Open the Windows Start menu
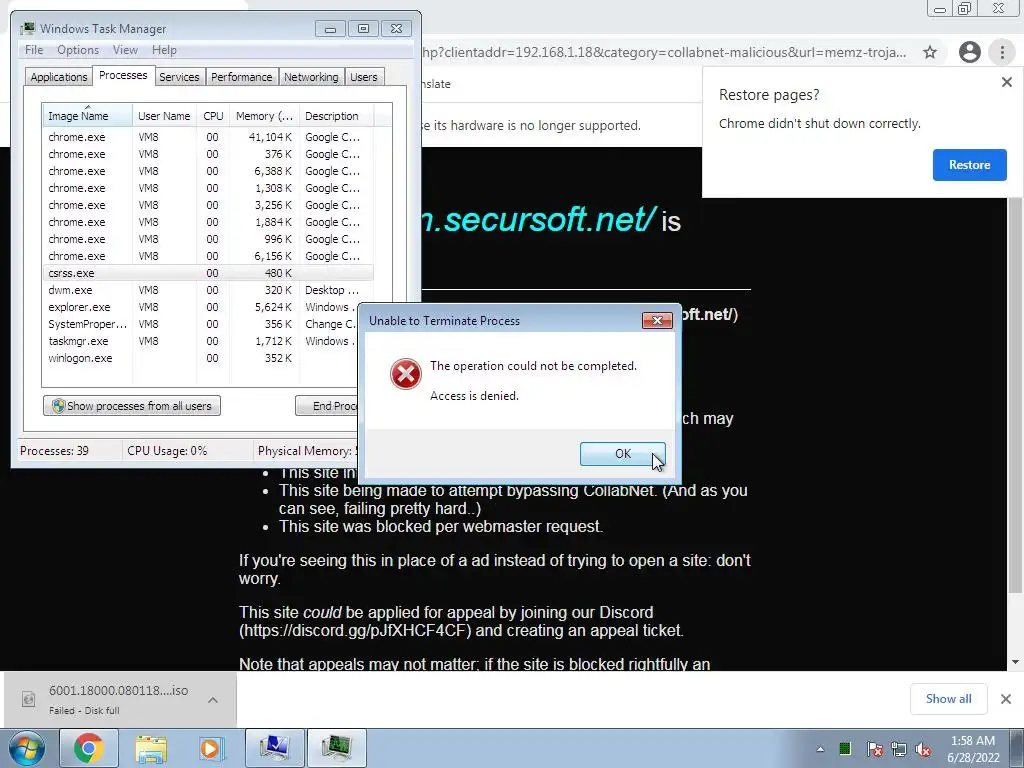The width and height of the screenshot is (1024, 768). click(x=27, y=748)
